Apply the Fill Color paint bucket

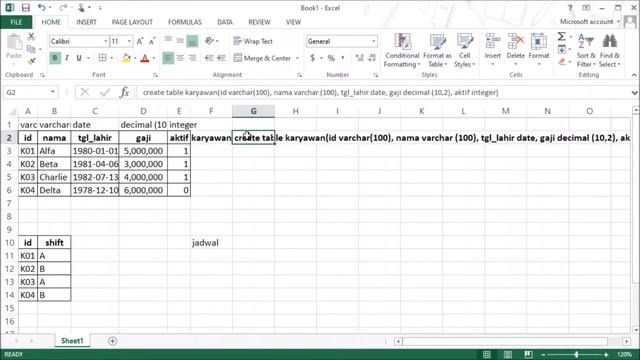(x=126, y=58)
